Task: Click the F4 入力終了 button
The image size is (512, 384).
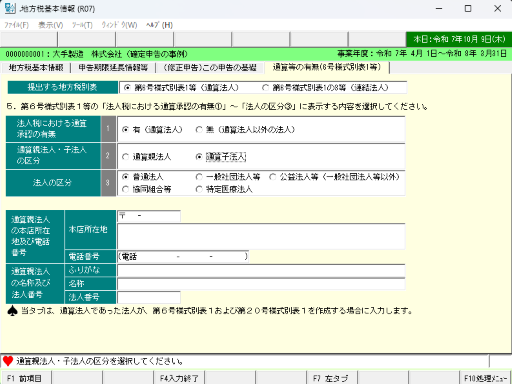Action: pos(179,378)
